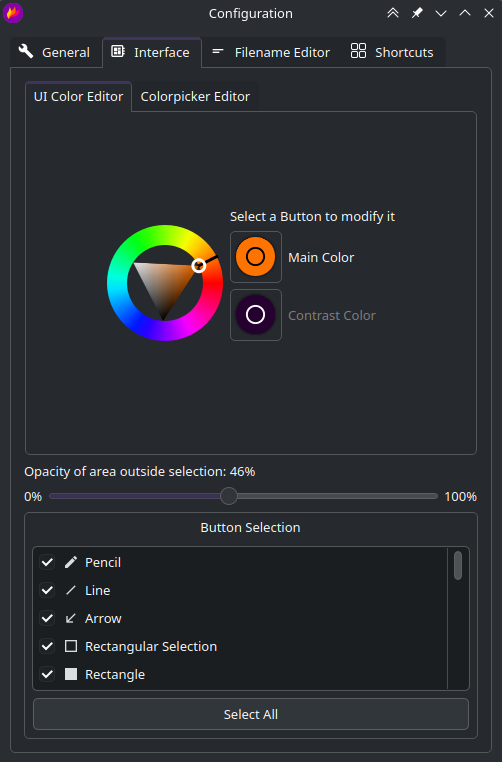
Task: Select the orange Main Color button
Action: tap(256, 257)
